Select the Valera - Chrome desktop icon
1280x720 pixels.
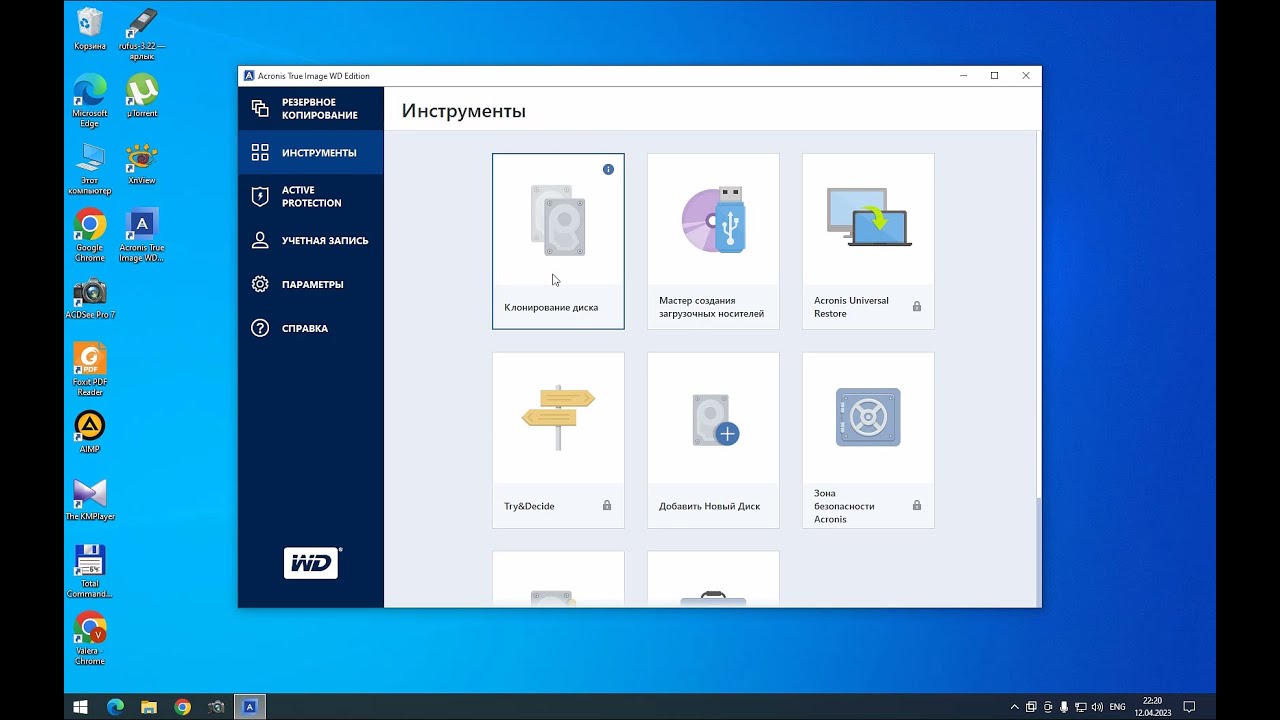pos(89,638)
